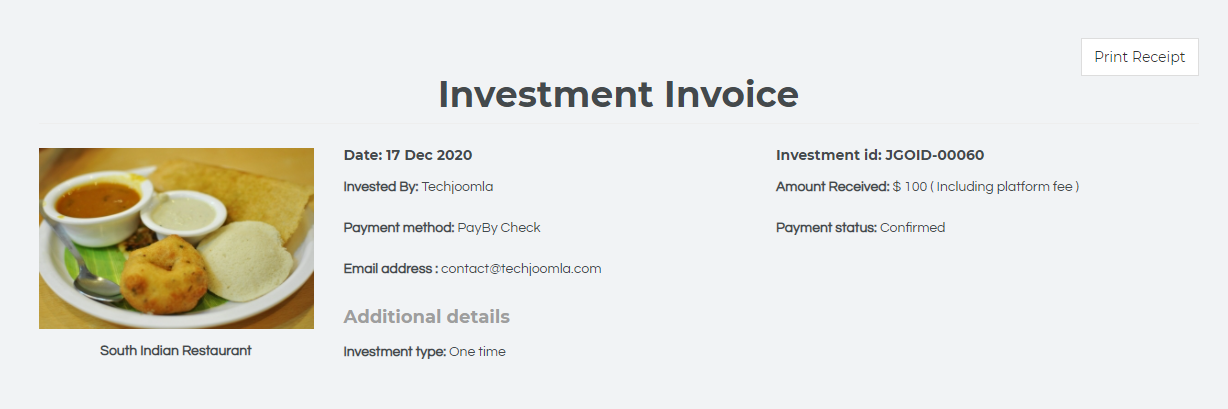The height and width of the screenshot is (409, 1228).
Task: Click the Payment method label
Action: 398,227
